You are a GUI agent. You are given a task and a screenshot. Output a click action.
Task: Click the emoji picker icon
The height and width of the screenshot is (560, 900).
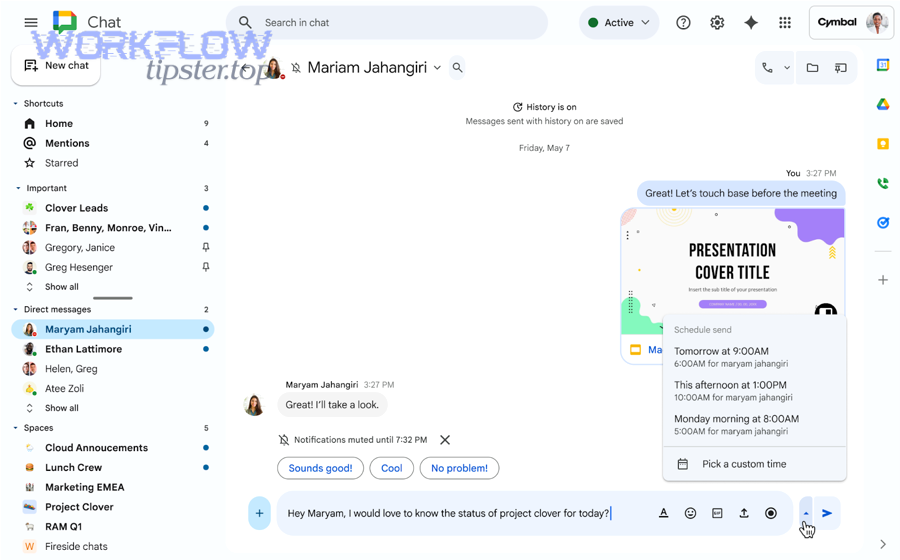tap(690, 513)
